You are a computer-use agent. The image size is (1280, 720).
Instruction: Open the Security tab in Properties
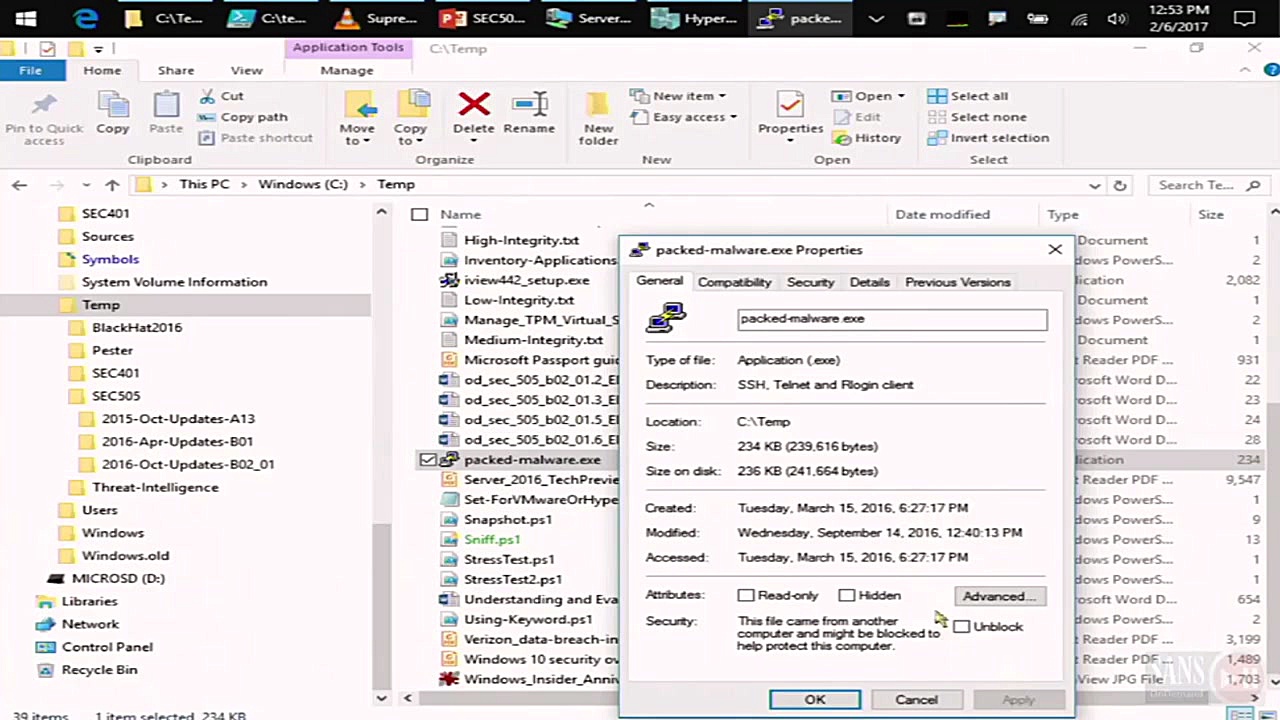(x=810, y=283)
